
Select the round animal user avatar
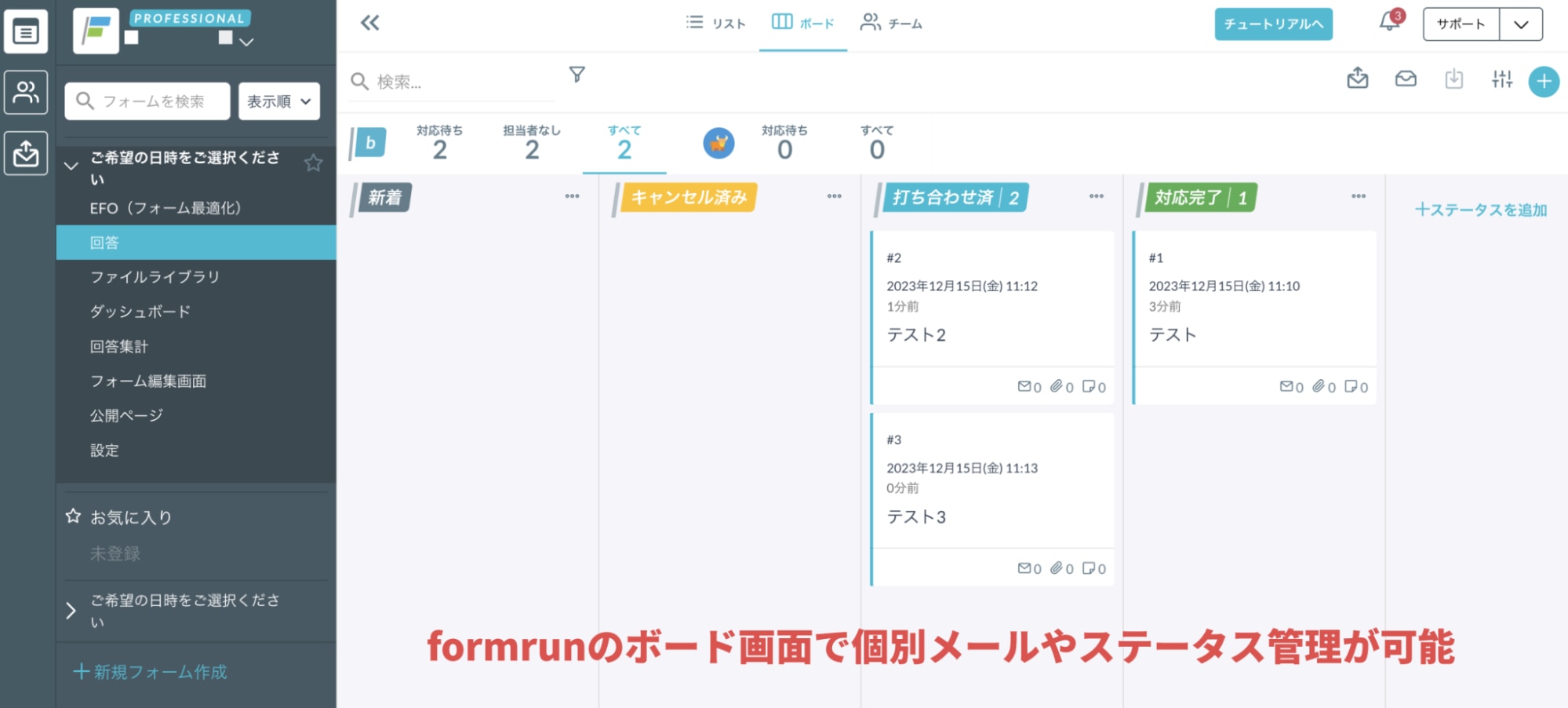coord(719,143)
